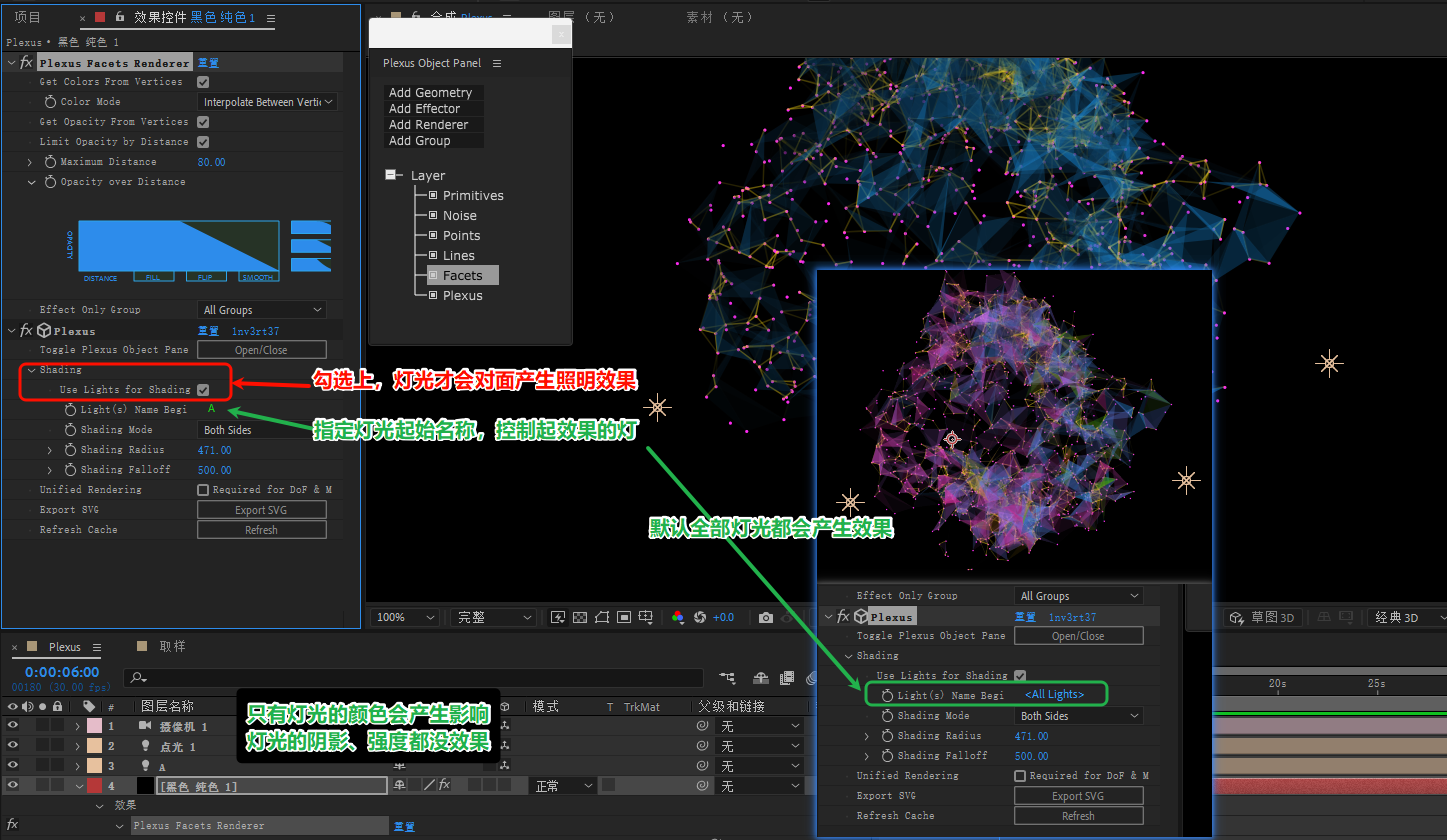Viewport: 1447px width, 840px height.
Task: Hide the 摄像机 1 layer eye
Action: pos(12,726)
